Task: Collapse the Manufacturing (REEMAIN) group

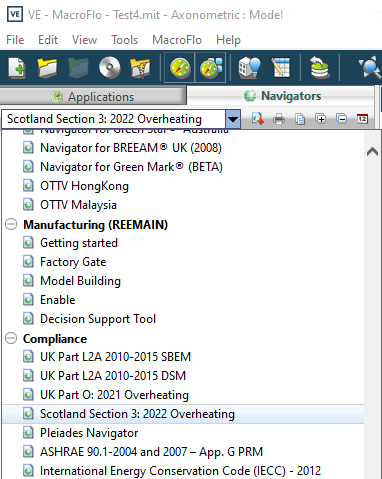Action: [11, 224]
